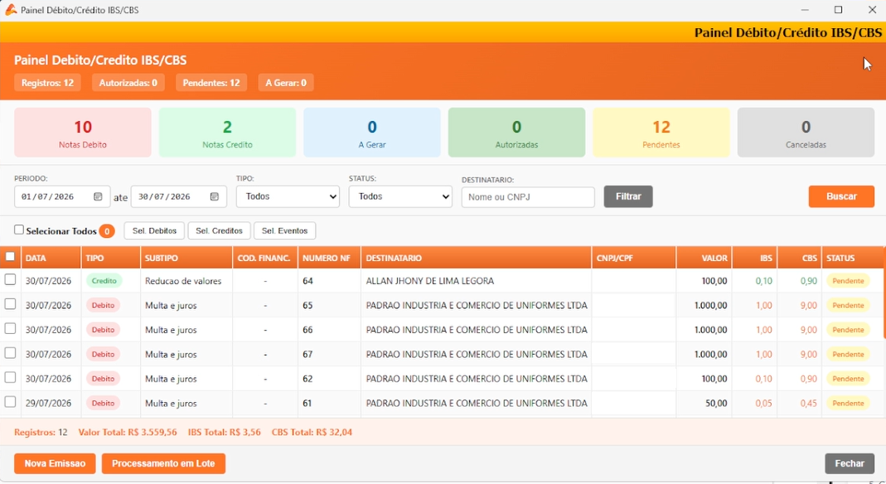
Task: Sort by the STATUS column header
Action: (853, 258)
